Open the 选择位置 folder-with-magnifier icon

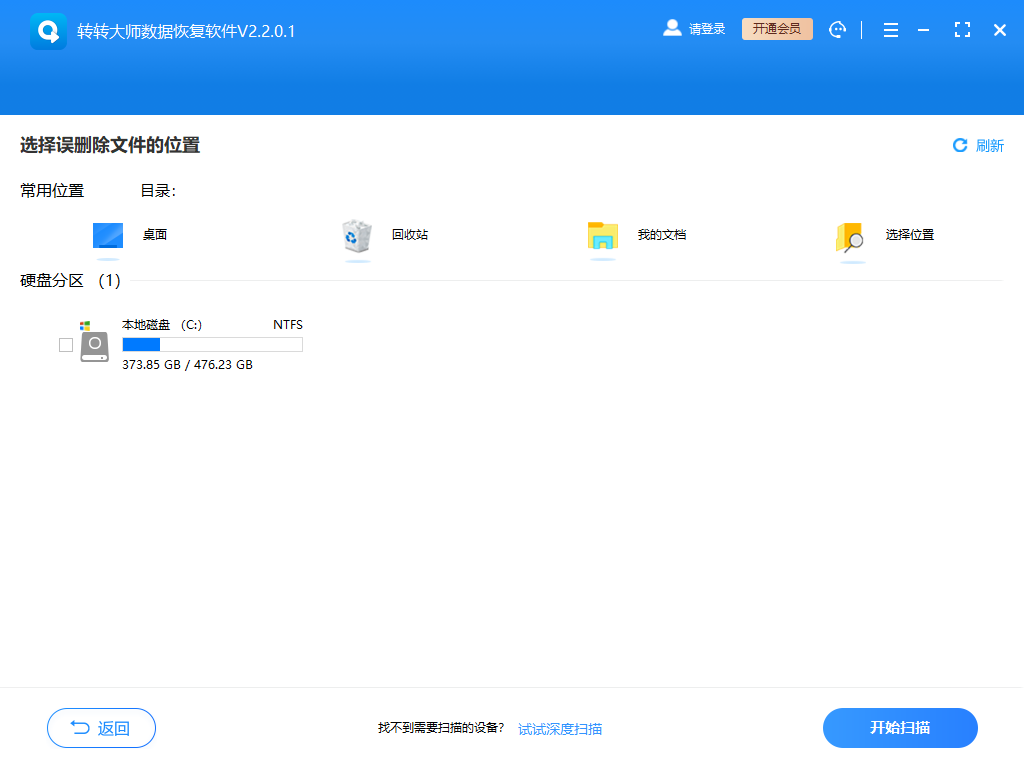pos(849,233)
